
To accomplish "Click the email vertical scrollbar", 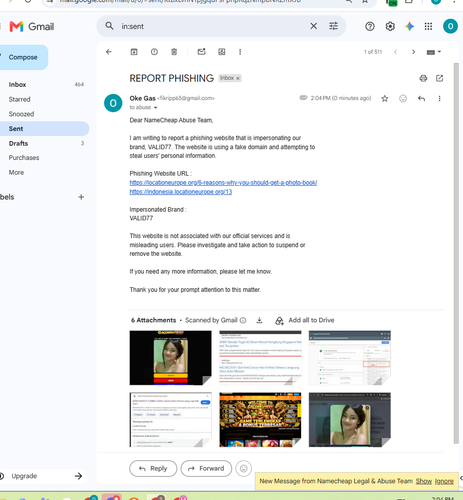I will tap(456, 253).
